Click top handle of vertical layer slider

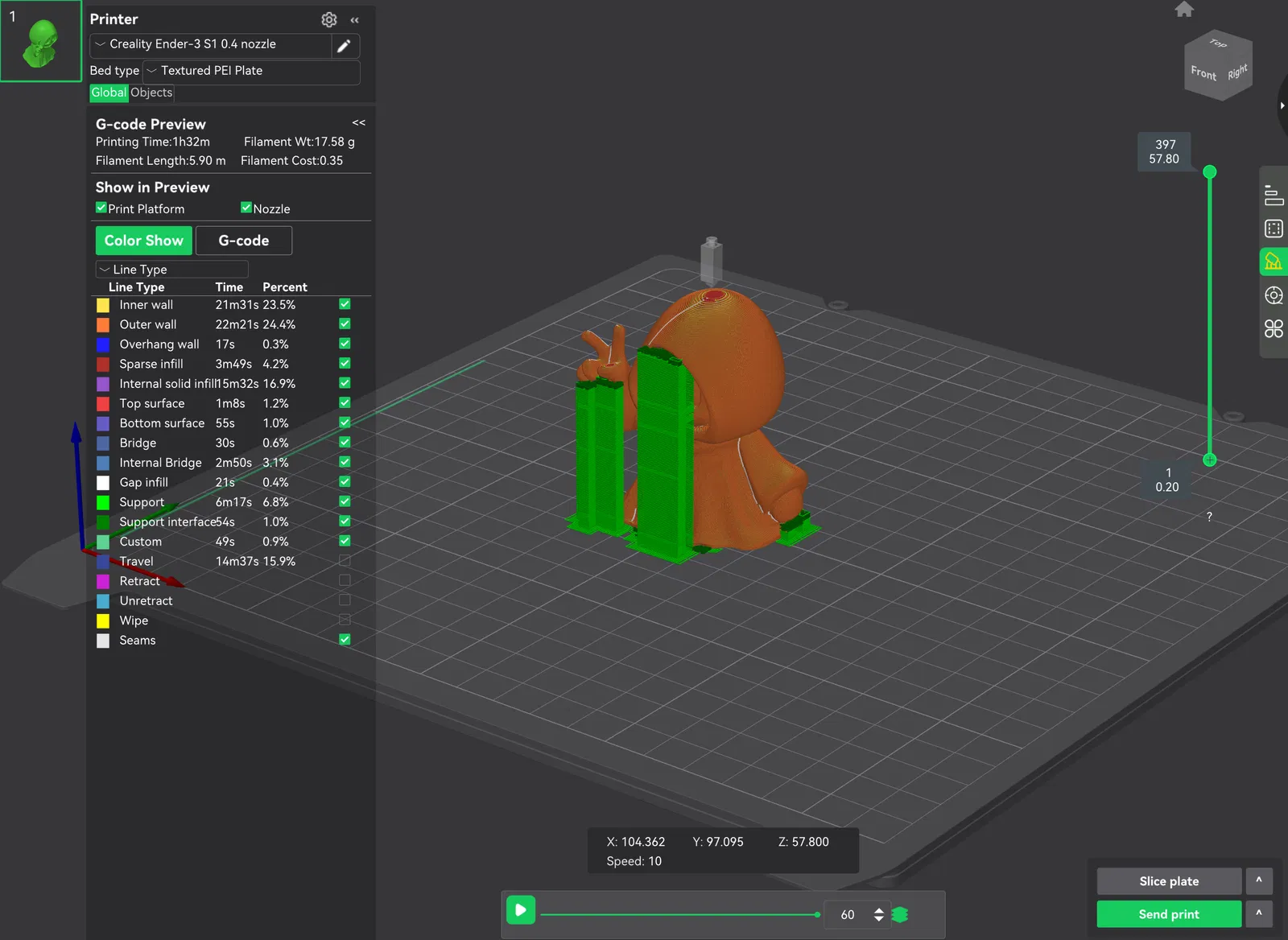tap(1209, 171)
